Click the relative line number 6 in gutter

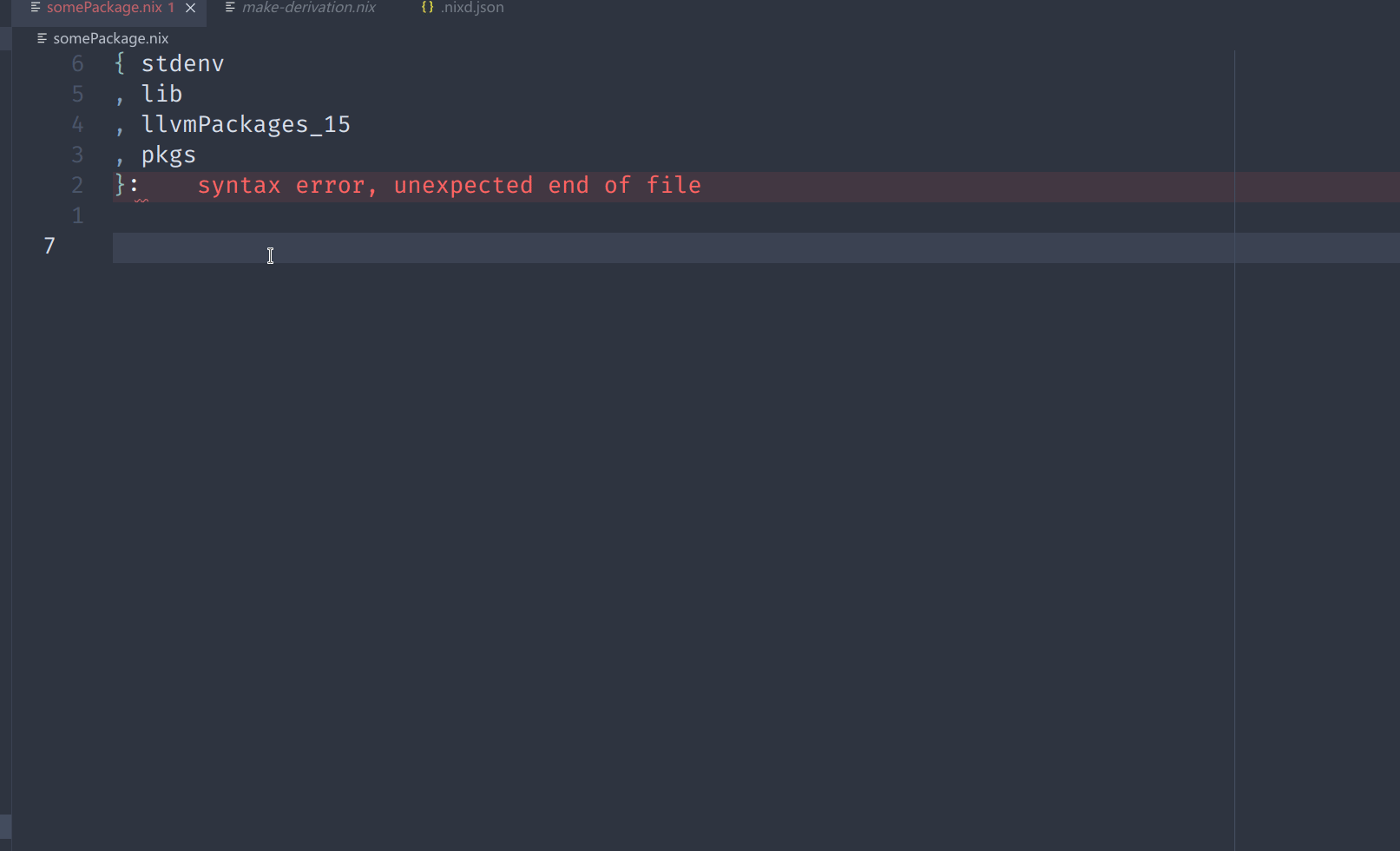[77, 63]
